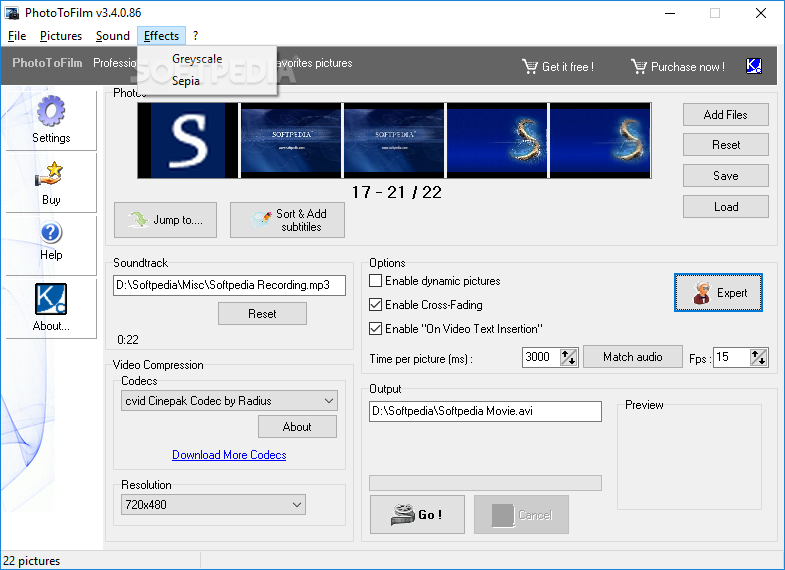
Task: Click Sort & Add subtitles button
Action: pyautogui.click(x=287, y=220)
